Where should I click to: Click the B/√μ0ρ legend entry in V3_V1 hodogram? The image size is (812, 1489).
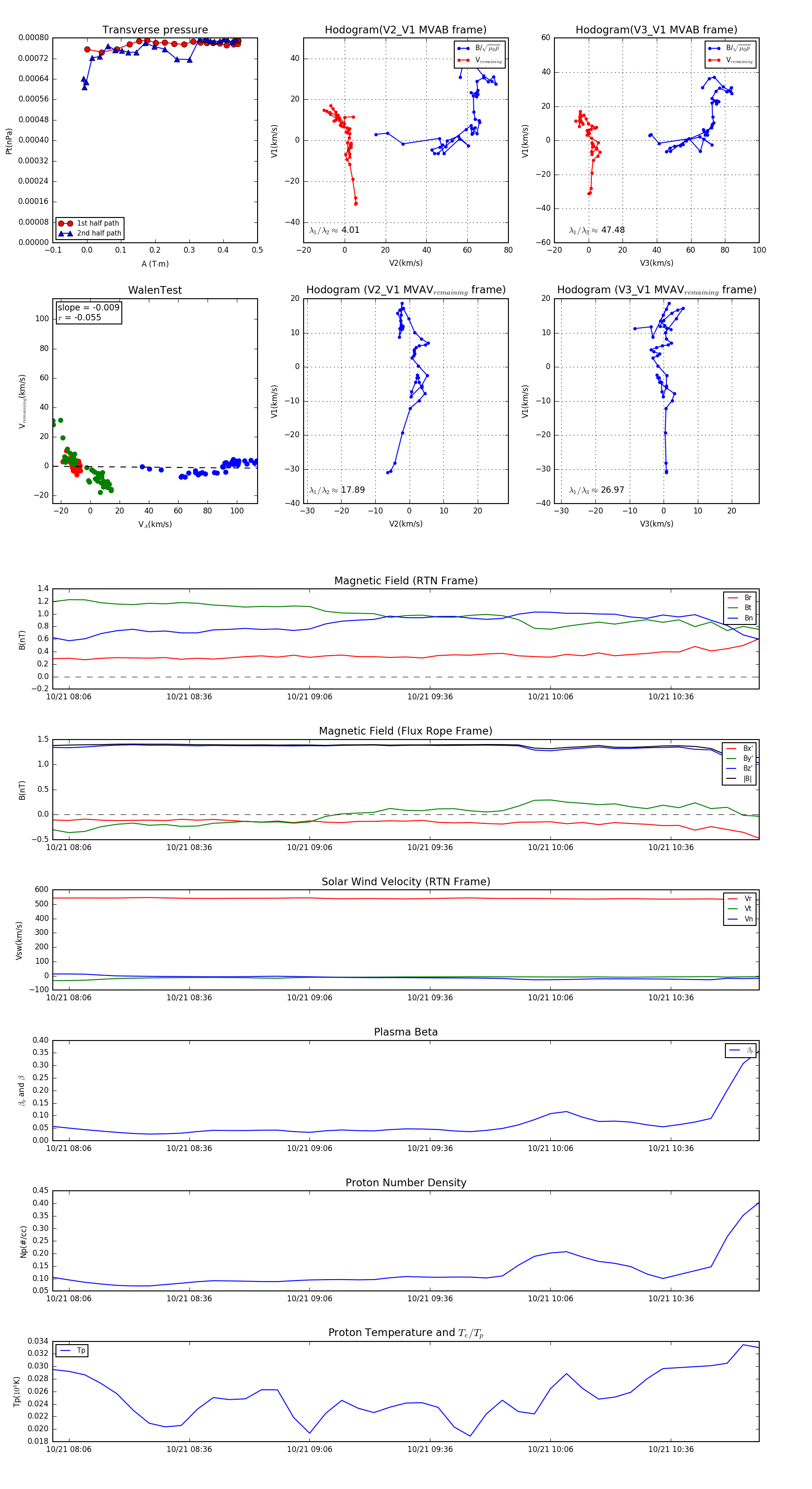click(730, 49)
